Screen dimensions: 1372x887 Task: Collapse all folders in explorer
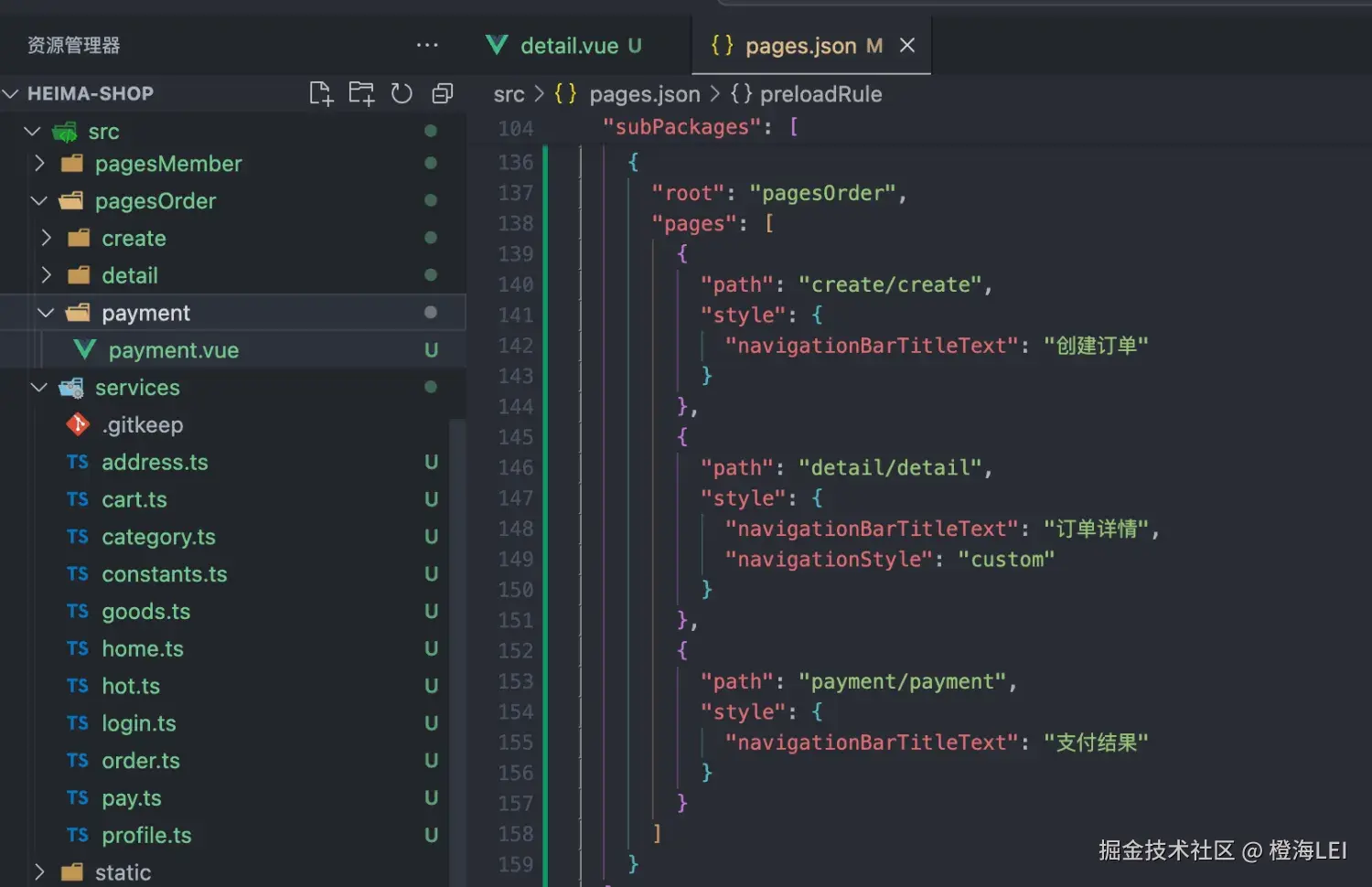pos(443,93)
